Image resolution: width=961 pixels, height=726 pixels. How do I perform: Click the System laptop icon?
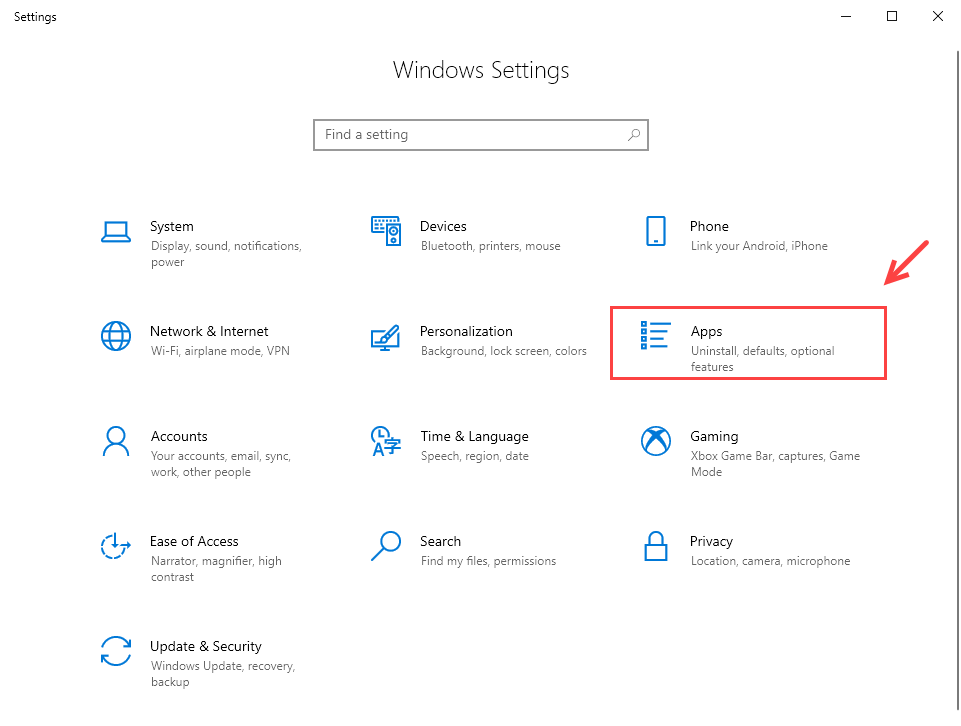[x=116, y=232]
